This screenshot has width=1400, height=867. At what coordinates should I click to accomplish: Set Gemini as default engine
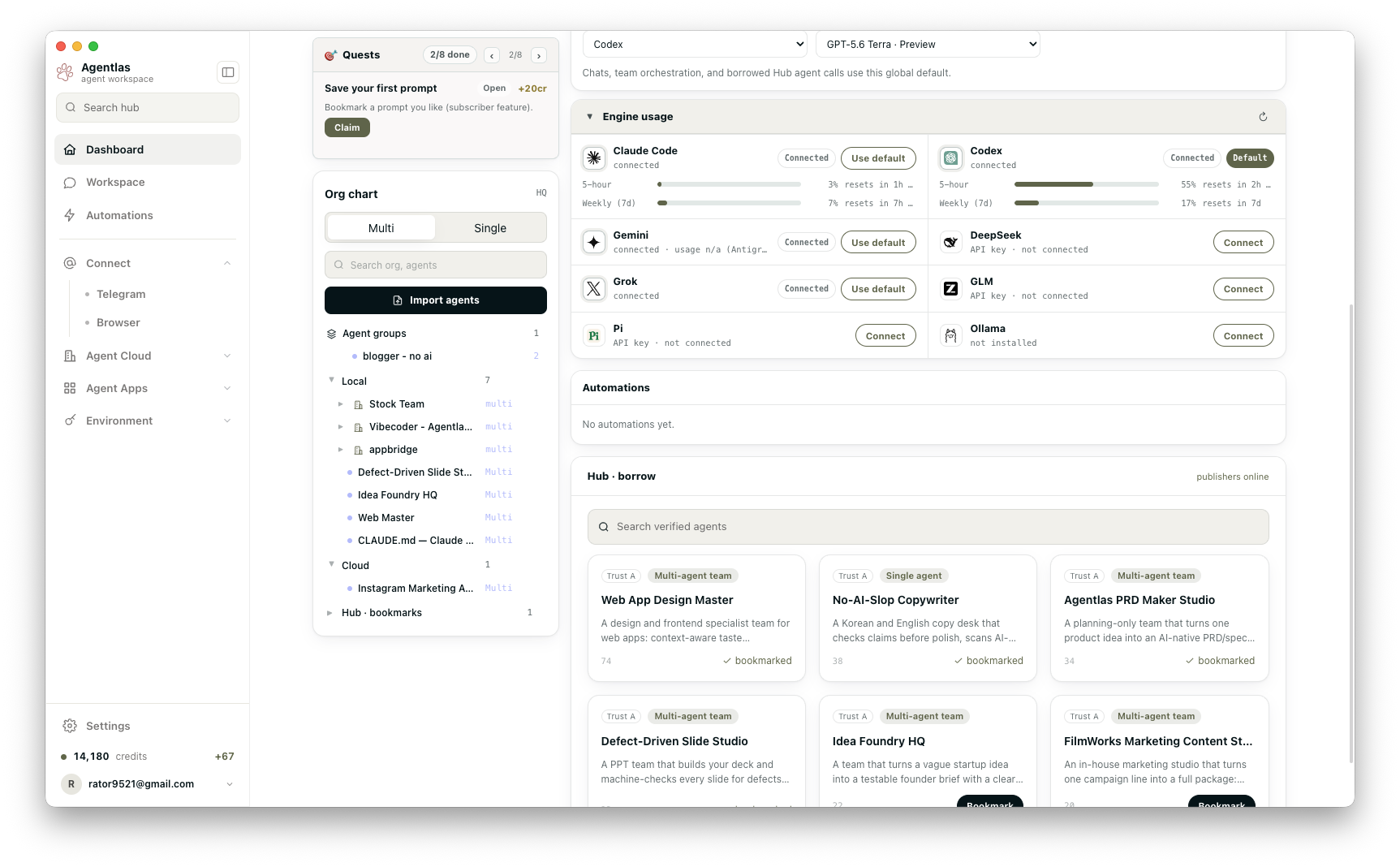coord(878,243)
